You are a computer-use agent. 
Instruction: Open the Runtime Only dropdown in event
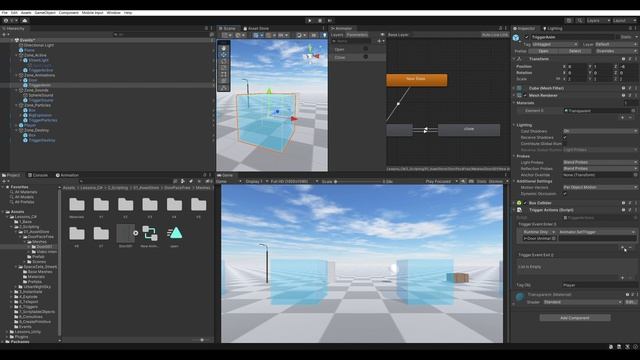pos(539,232)
